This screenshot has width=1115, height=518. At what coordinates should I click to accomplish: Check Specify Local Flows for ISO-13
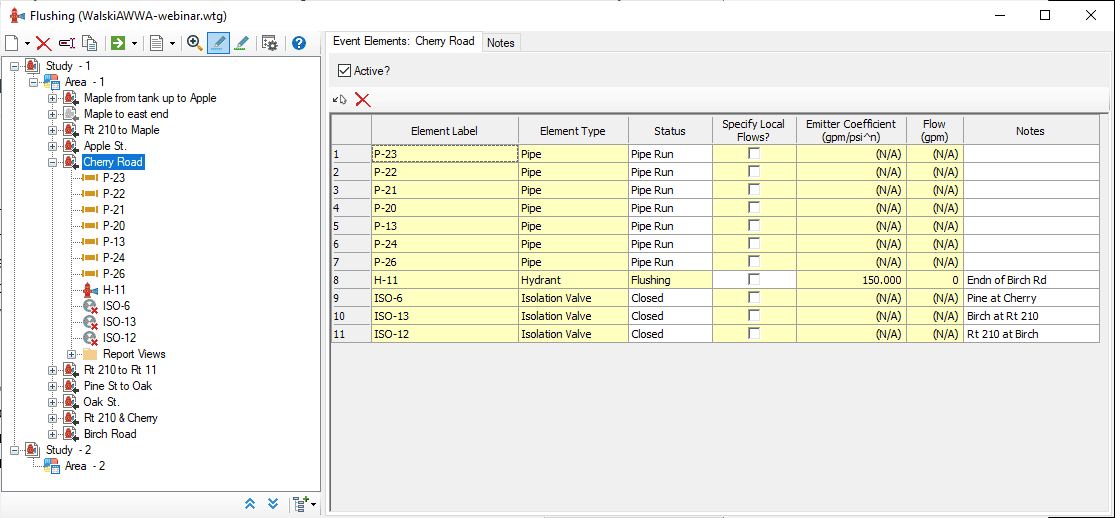(x=754, y=315)
